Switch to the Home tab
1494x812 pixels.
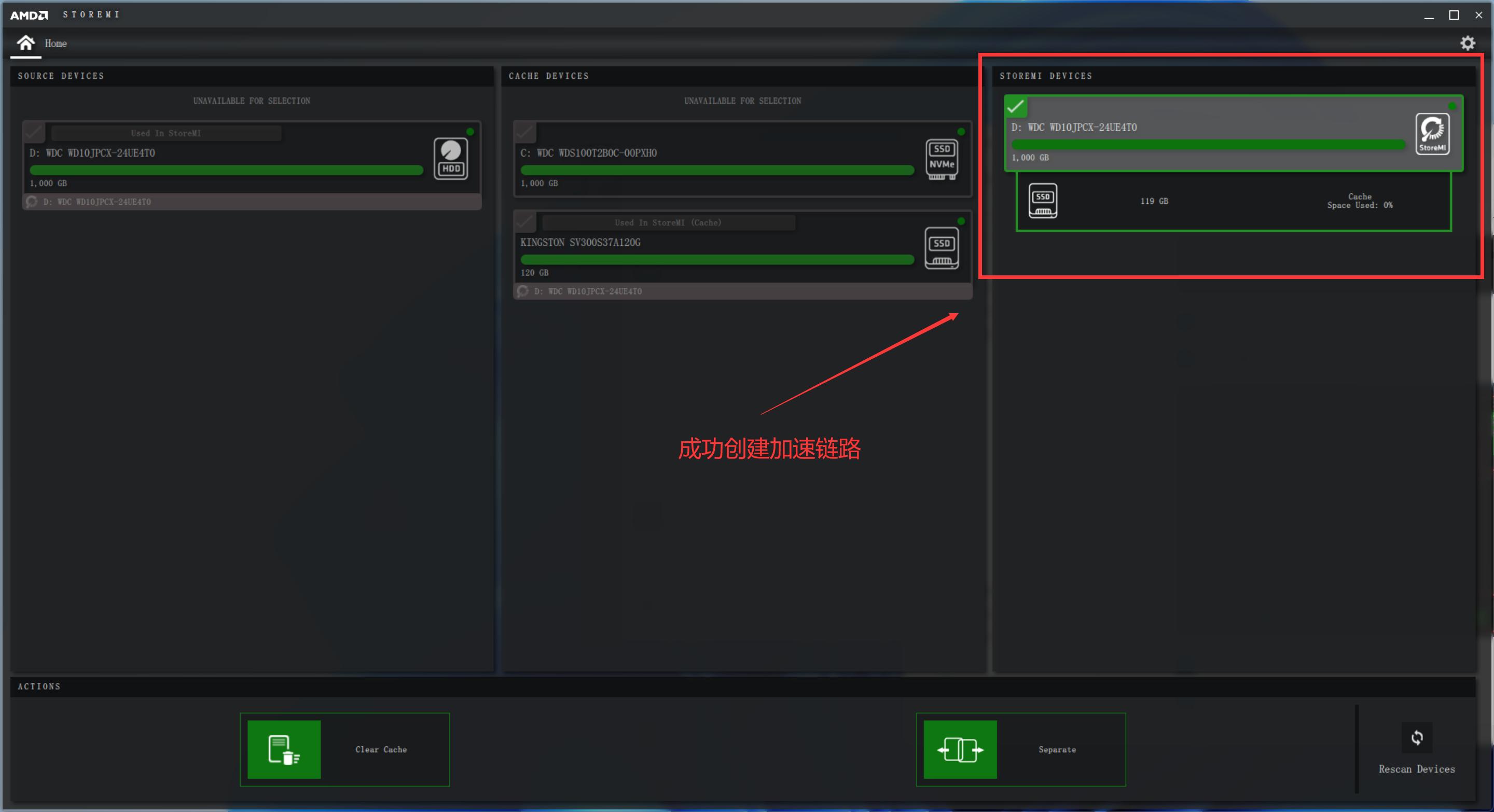click(56, 44)
